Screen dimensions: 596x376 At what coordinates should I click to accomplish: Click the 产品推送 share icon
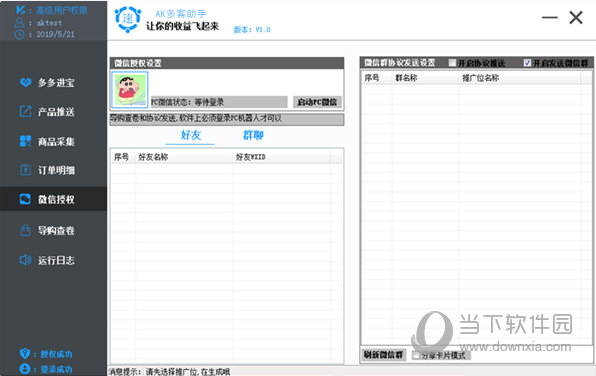pyautogui.click(x=25, y=111)
